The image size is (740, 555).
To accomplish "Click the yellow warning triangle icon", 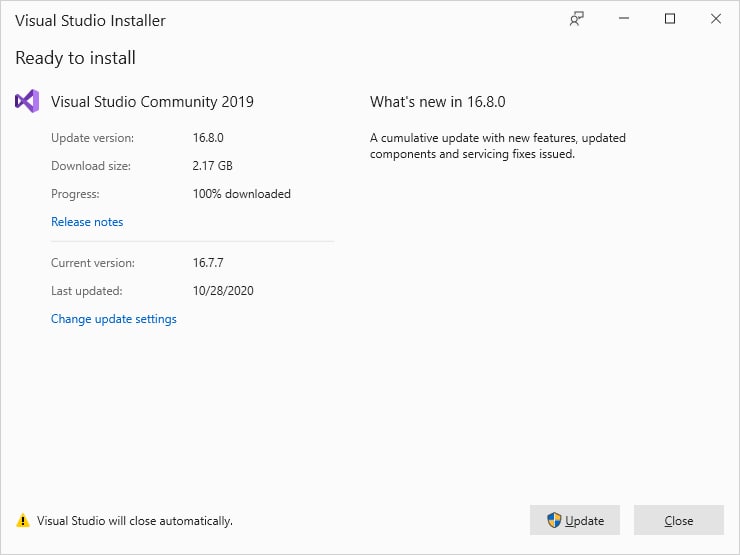I will 23,521.
